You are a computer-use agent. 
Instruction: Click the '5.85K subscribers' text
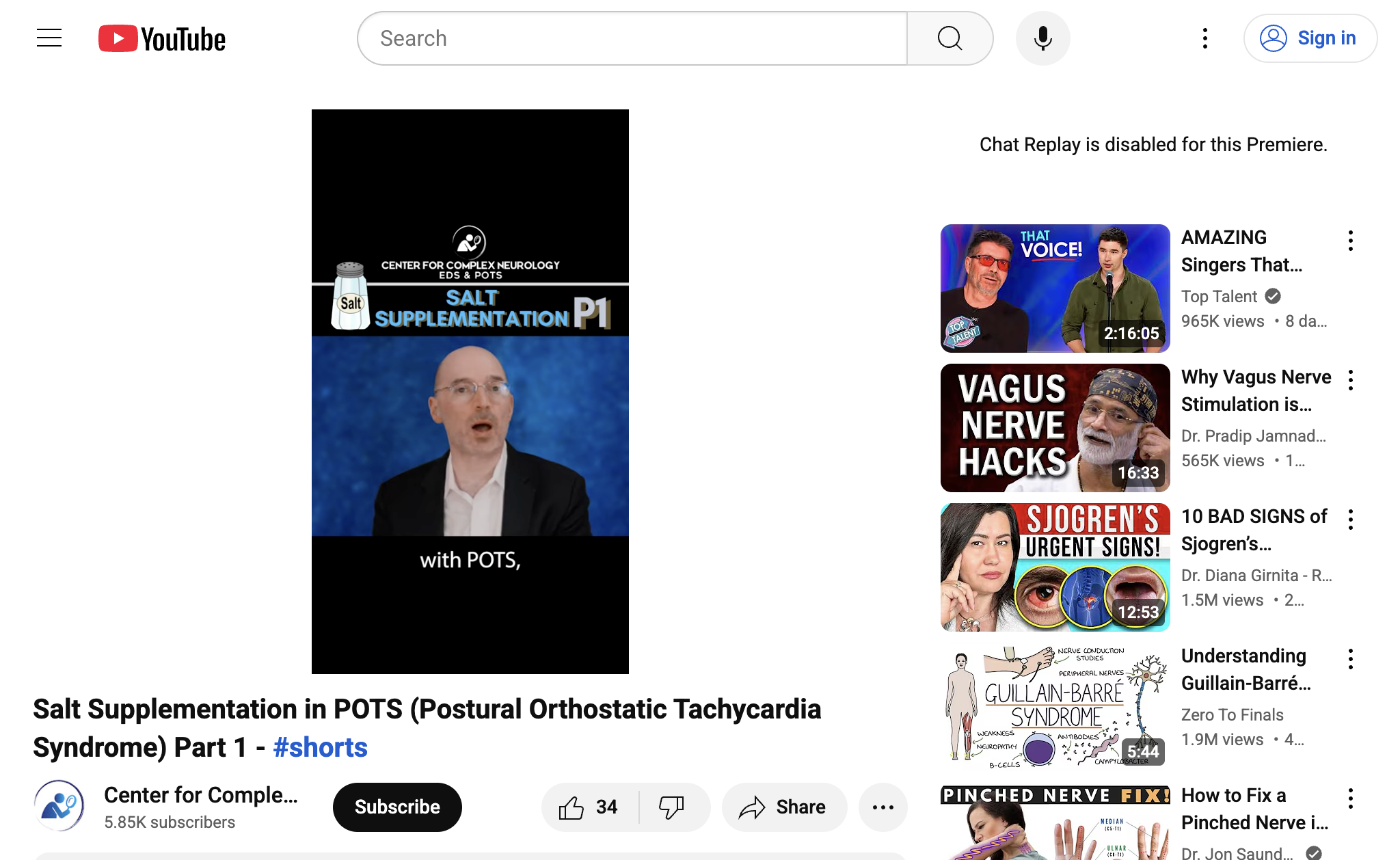[x=170, y=822]
